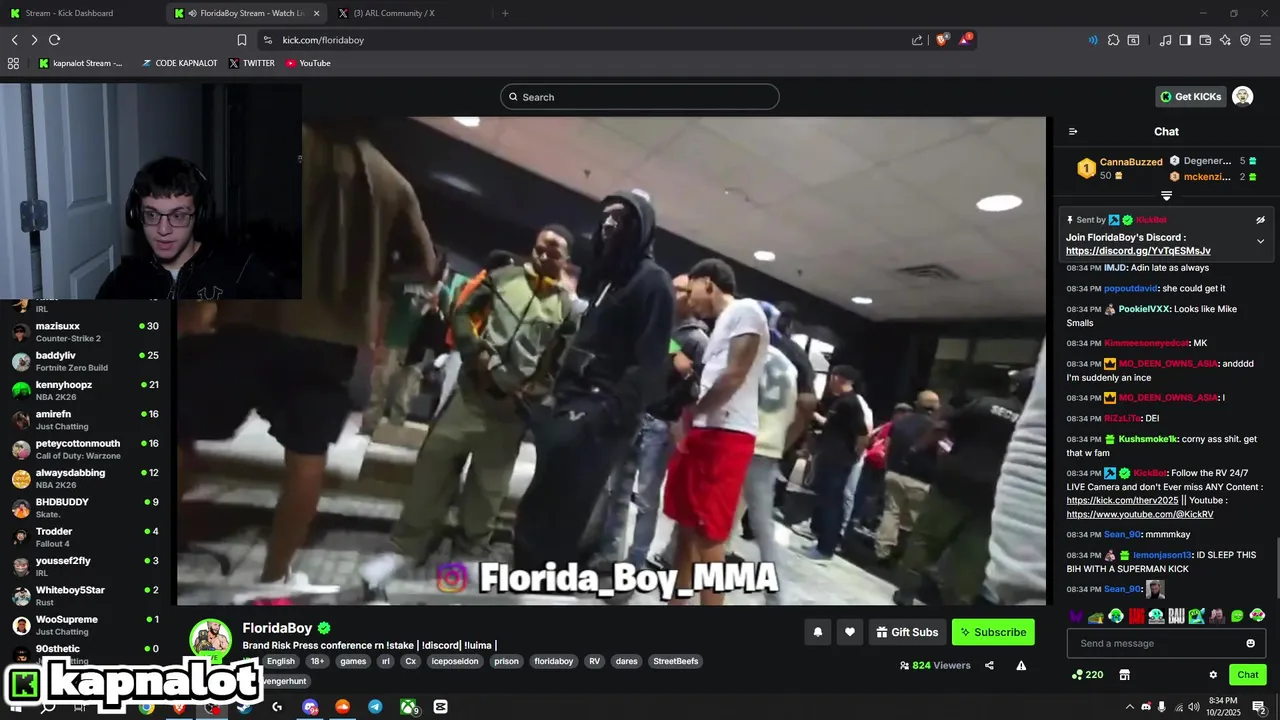Open the Brave Wallet icon
Viewport: 1280px width, 720px height.
click(x=1205, y=40)
